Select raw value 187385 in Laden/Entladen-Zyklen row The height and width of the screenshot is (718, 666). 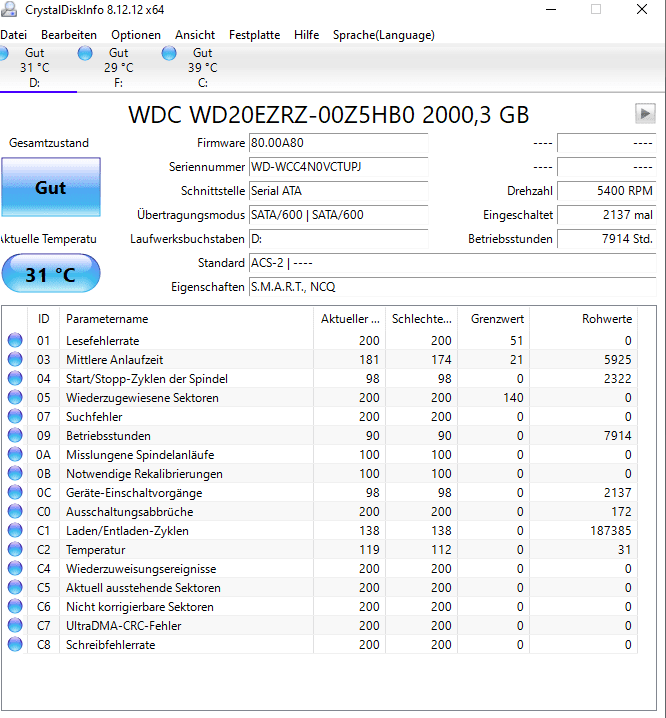click(x=611, y=531)
